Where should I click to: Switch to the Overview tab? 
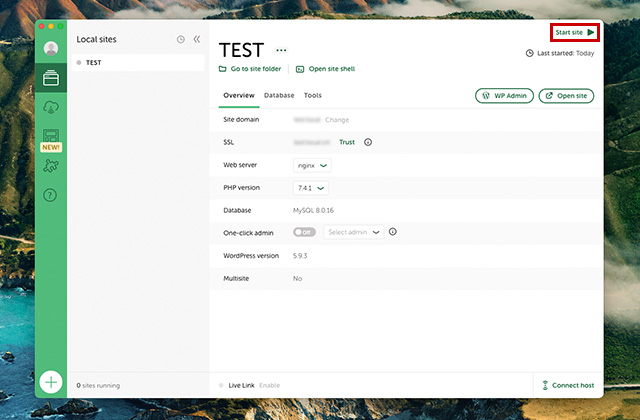239,96
